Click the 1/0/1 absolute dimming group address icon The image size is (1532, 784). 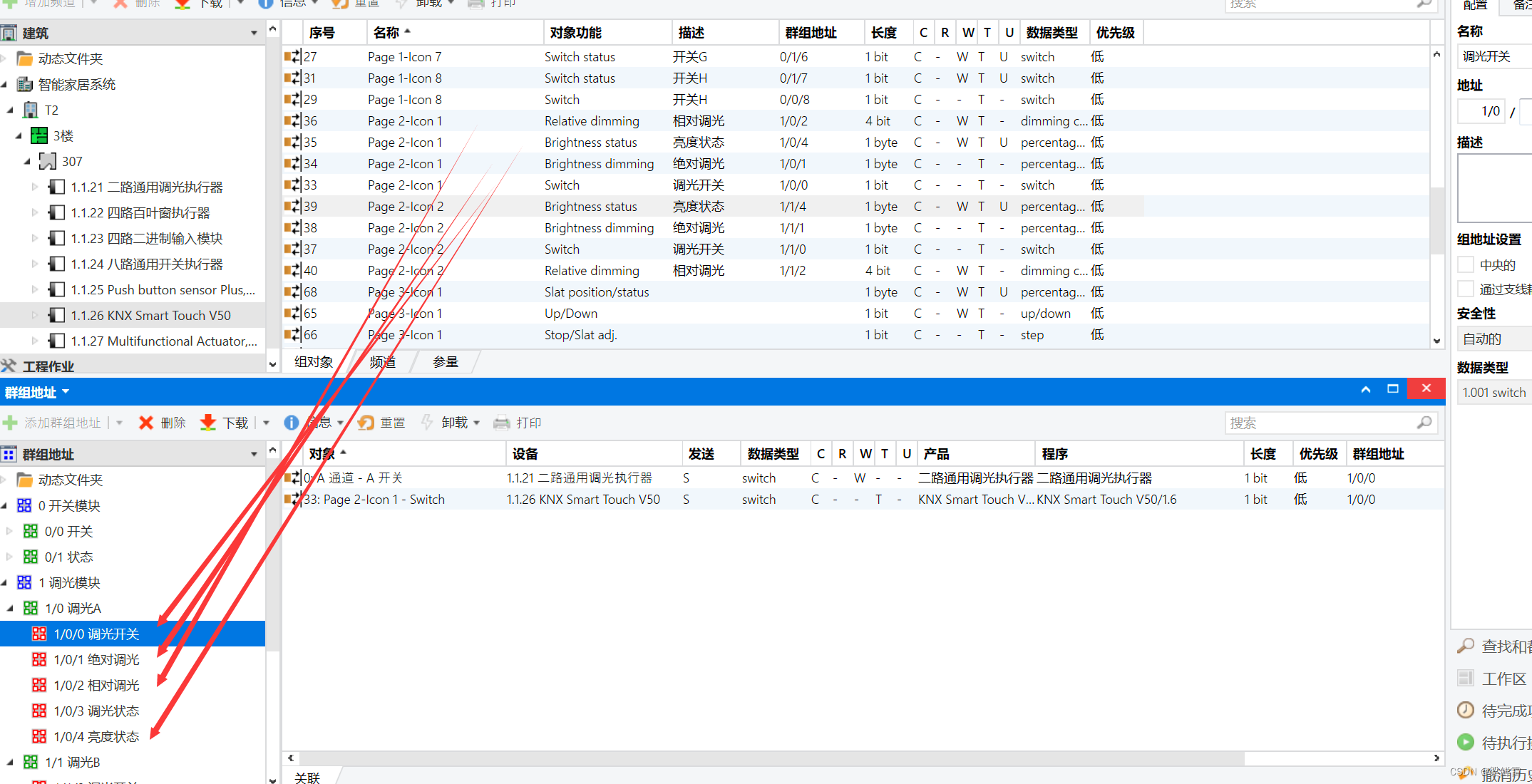tap(39, 659)
